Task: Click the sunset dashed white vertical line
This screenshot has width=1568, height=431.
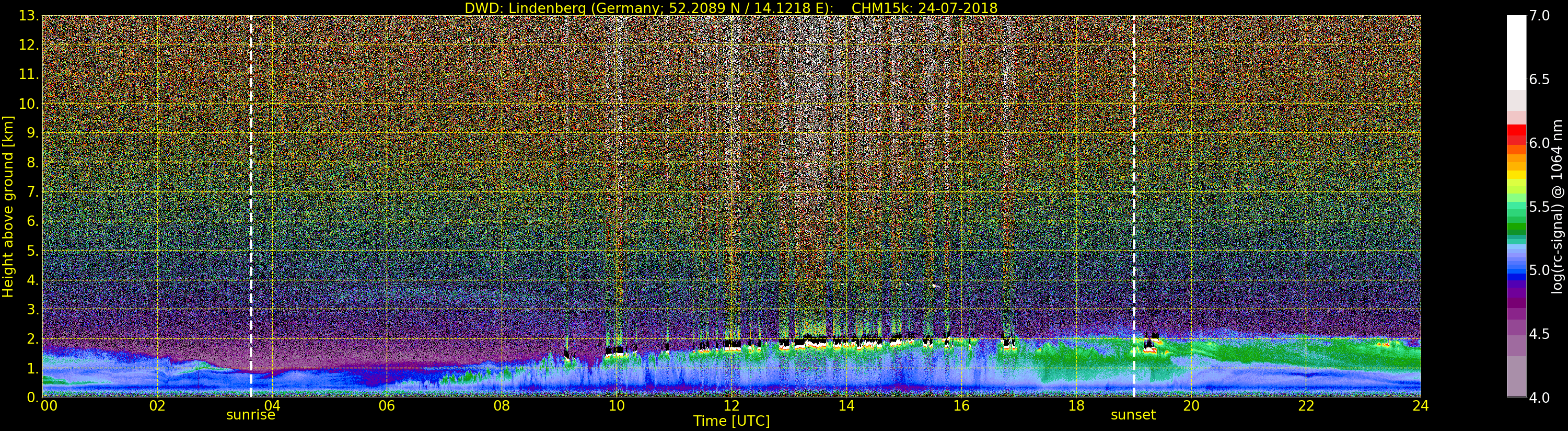Action: (1134, 206)
